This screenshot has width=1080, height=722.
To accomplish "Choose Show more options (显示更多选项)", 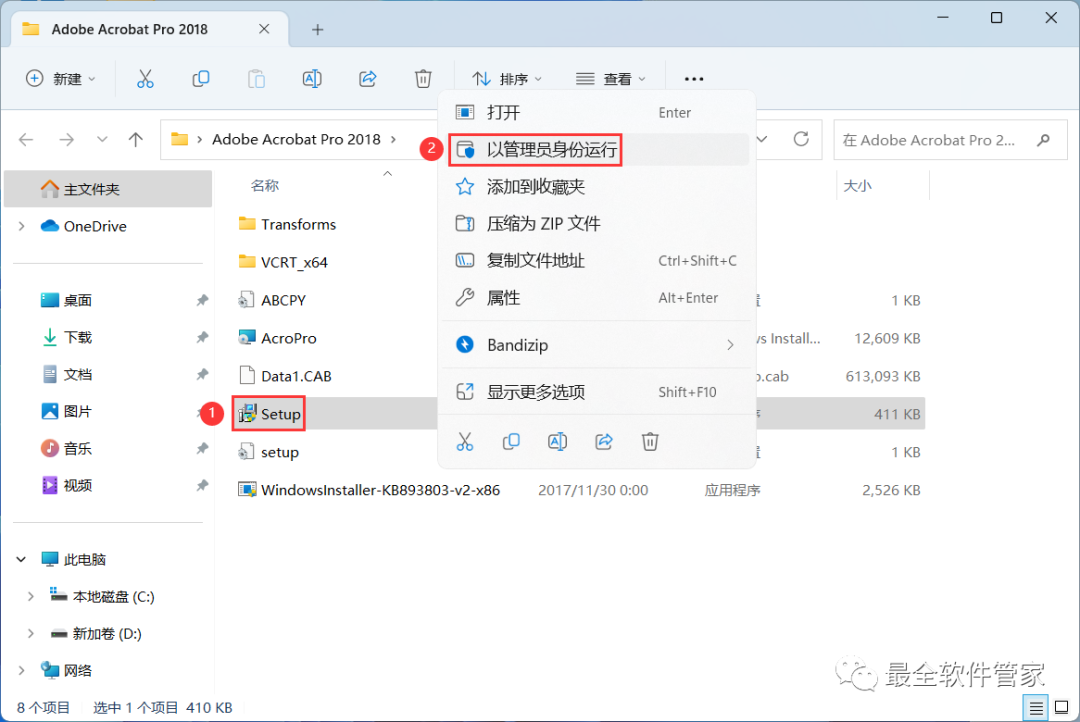I will coord(595,392).
